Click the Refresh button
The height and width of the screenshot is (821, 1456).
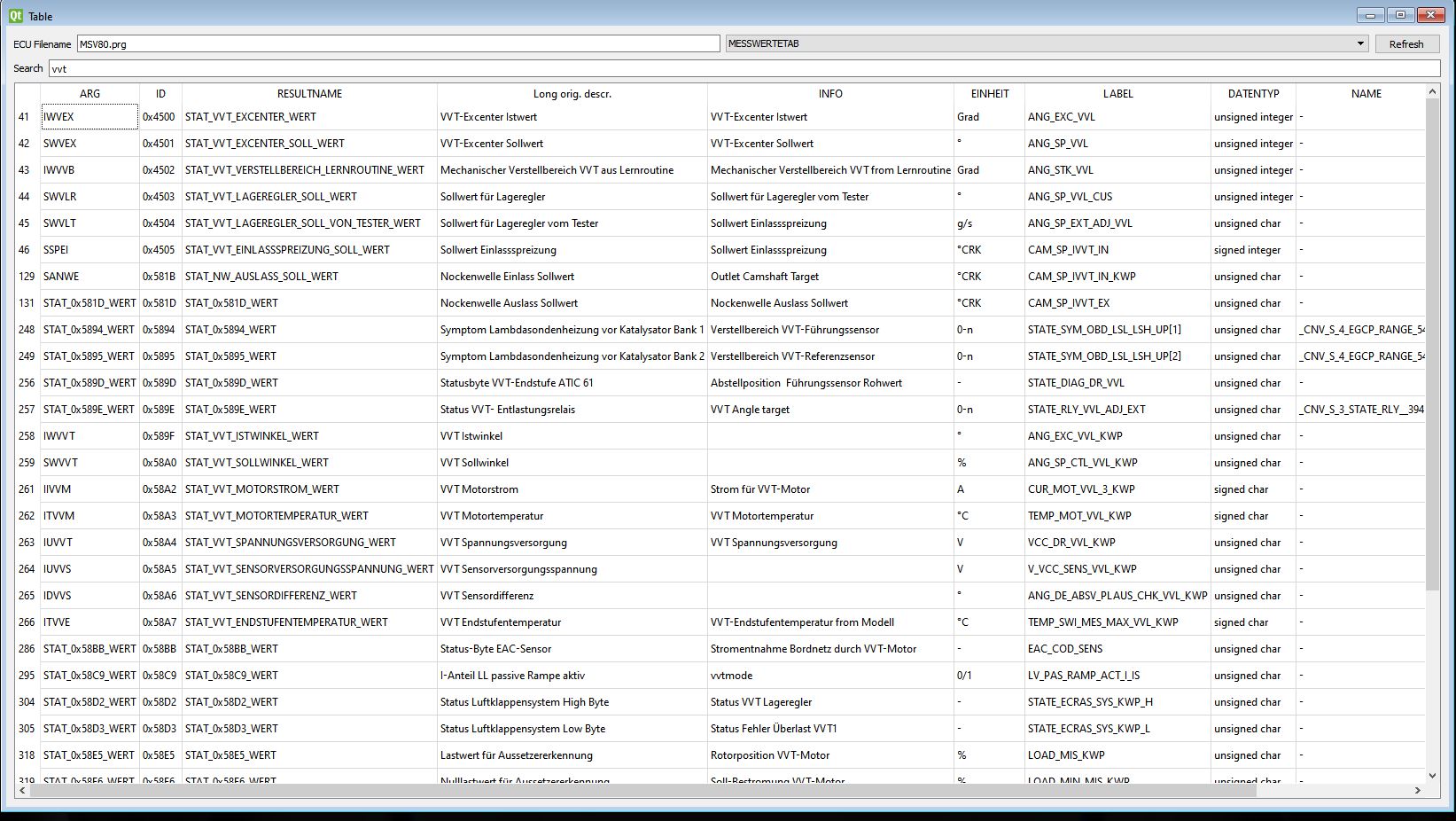coord(1406,43)
